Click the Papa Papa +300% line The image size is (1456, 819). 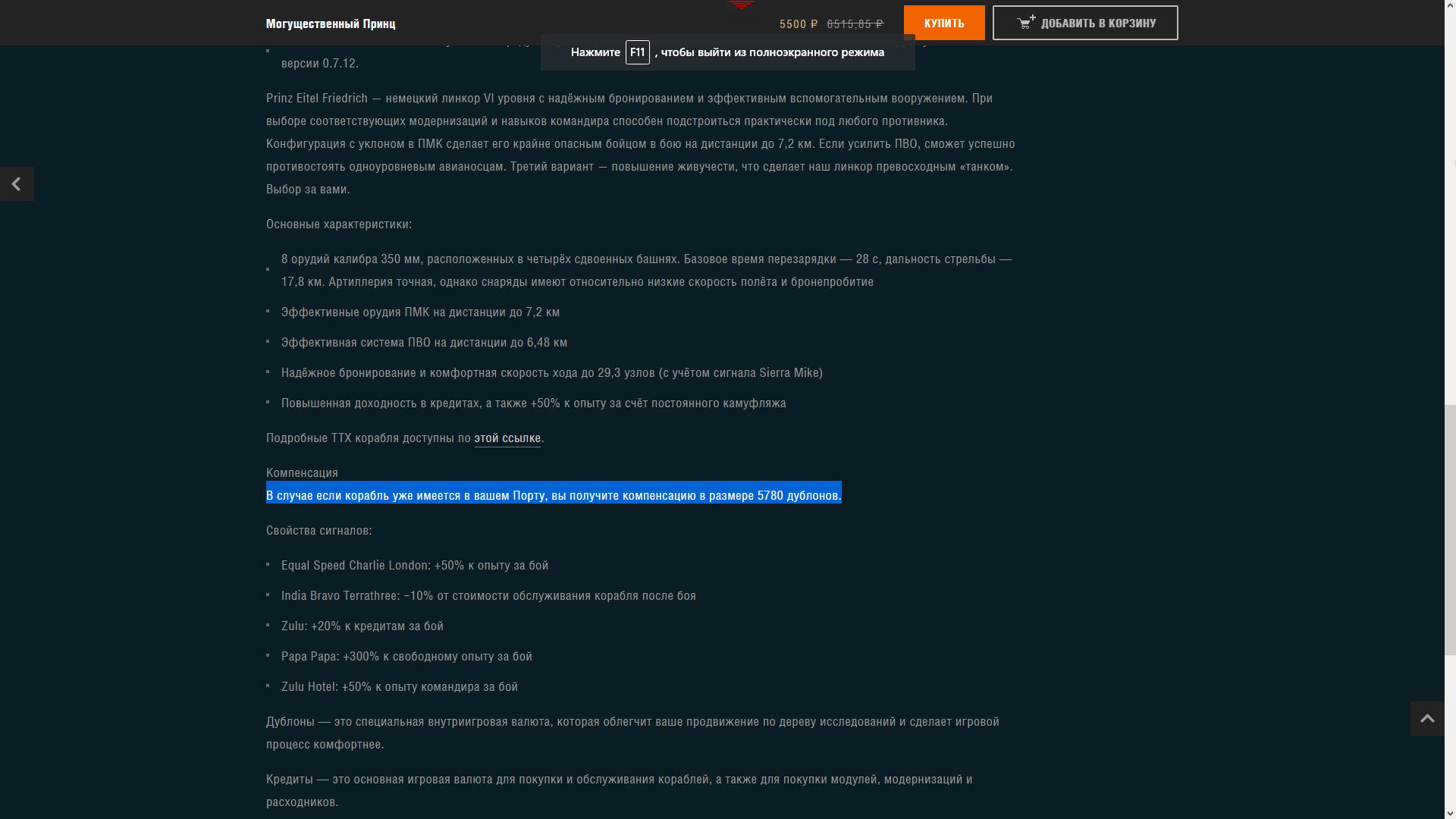pyautogui.click(x=406, y=656)
